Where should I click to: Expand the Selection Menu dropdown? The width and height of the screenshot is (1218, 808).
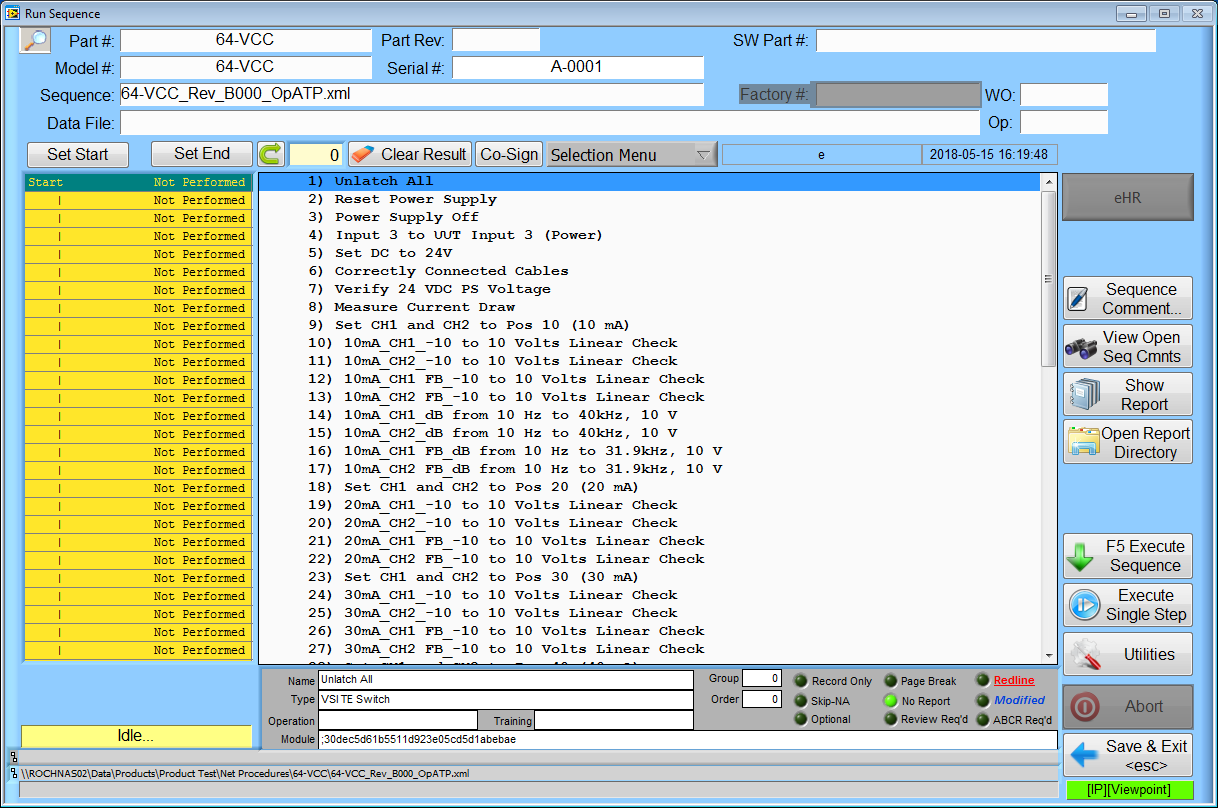(x=631, y=155)
